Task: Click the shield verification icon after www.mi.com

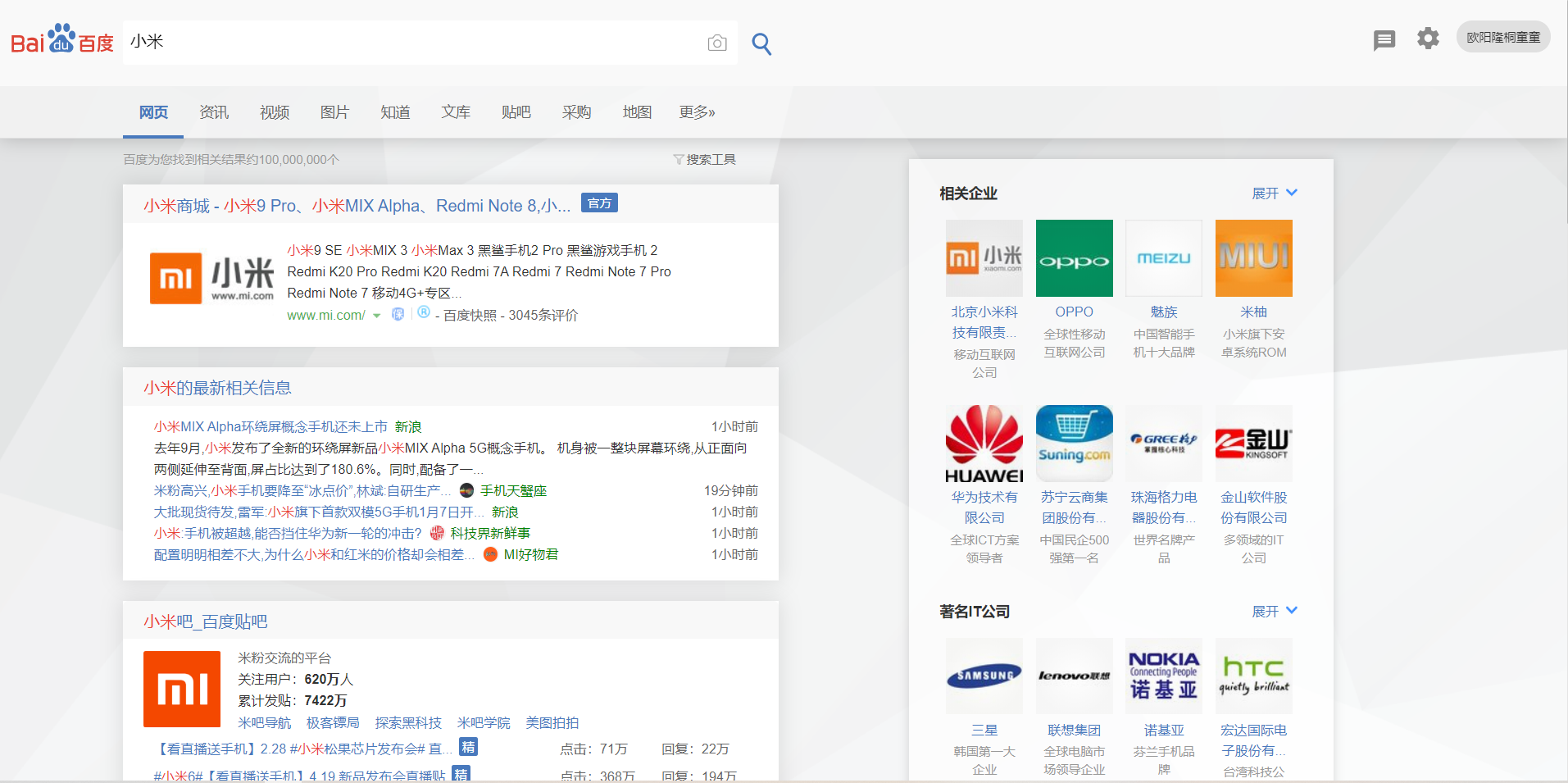Action: click(x=398, y=314)
